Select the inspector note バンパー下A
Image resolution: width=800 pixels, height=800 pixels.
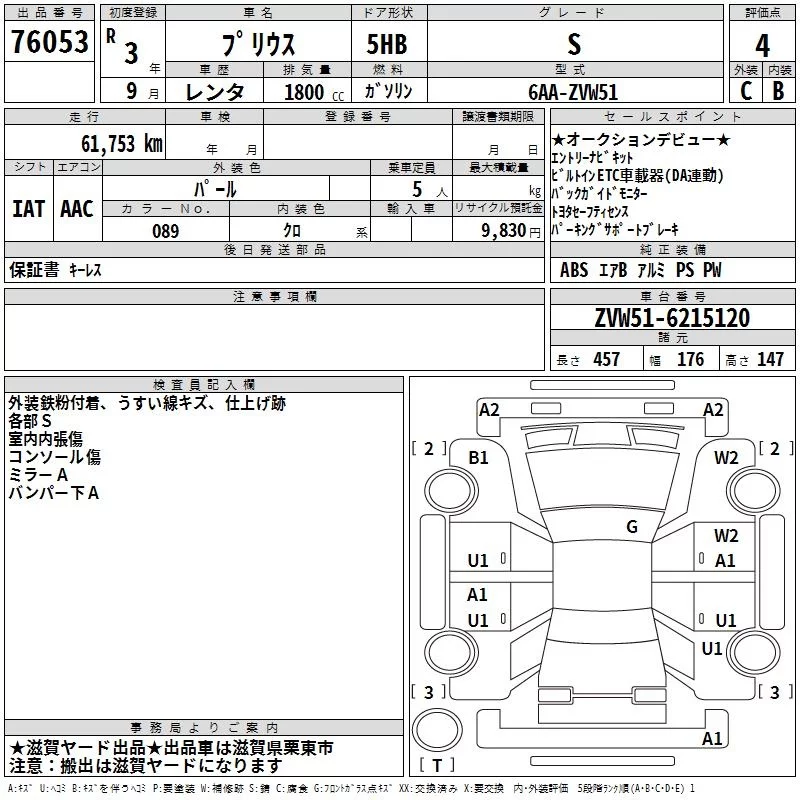click(x=54, y=493)
